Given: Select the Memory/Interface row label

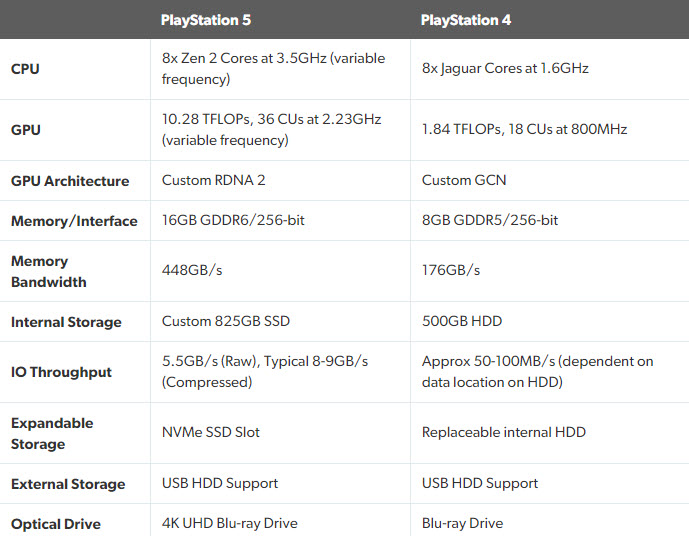Looking at the screenshot, I should (x=74, y=221).
